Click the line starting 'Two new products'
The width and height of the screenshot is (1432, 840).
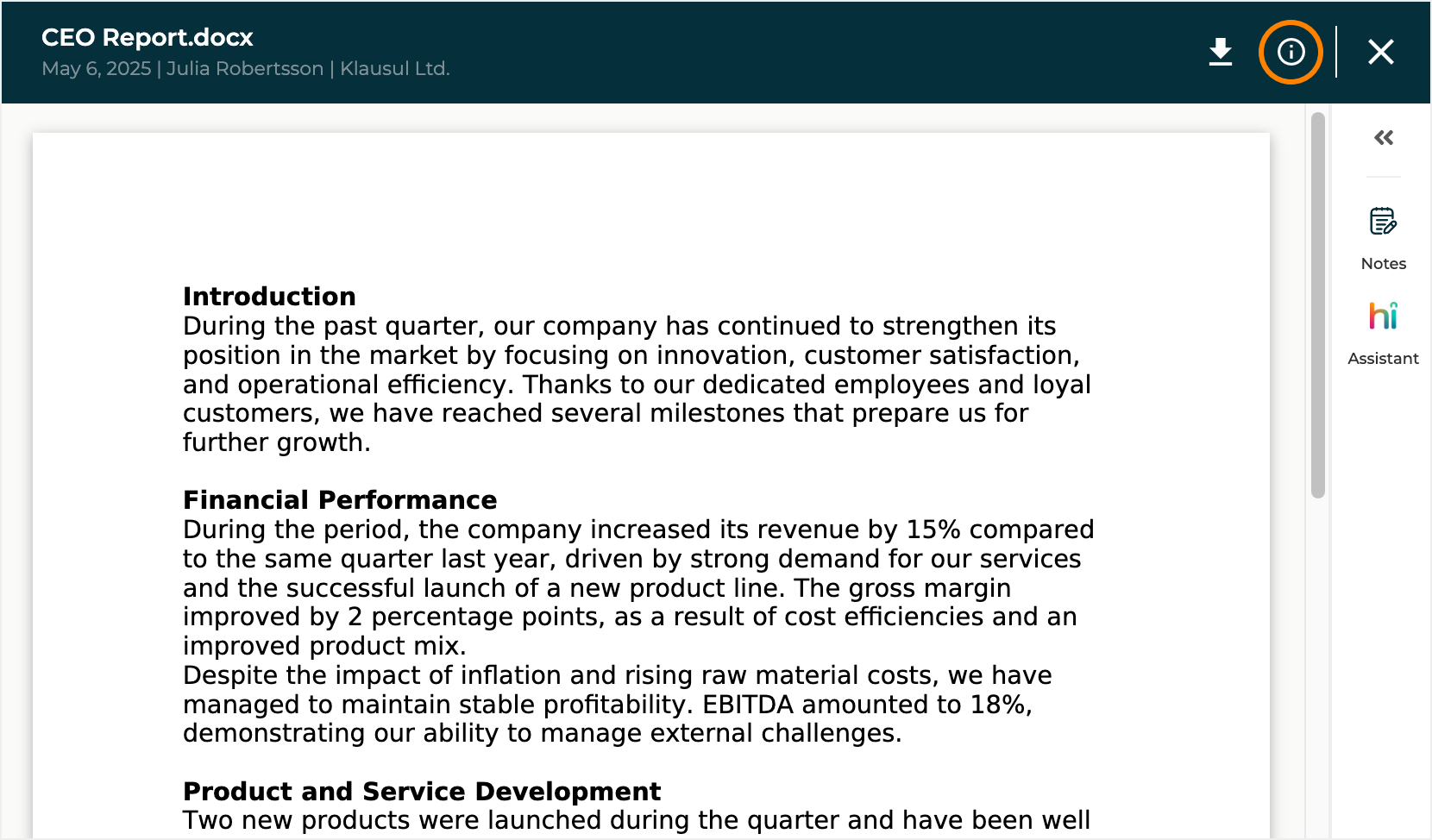[636, 820]
